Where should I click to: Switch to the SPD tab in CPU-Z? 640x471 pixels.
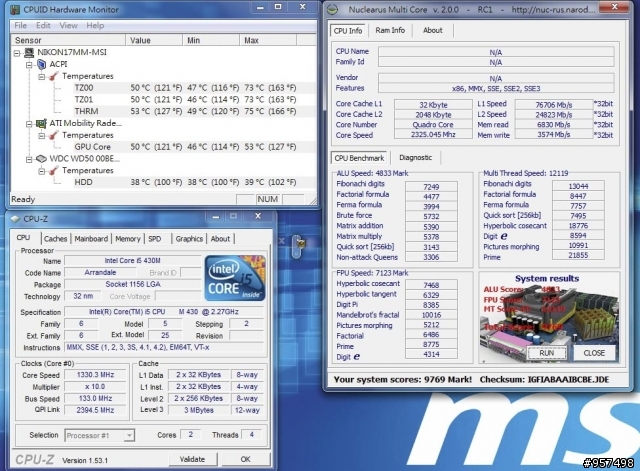tap(154, 239)
